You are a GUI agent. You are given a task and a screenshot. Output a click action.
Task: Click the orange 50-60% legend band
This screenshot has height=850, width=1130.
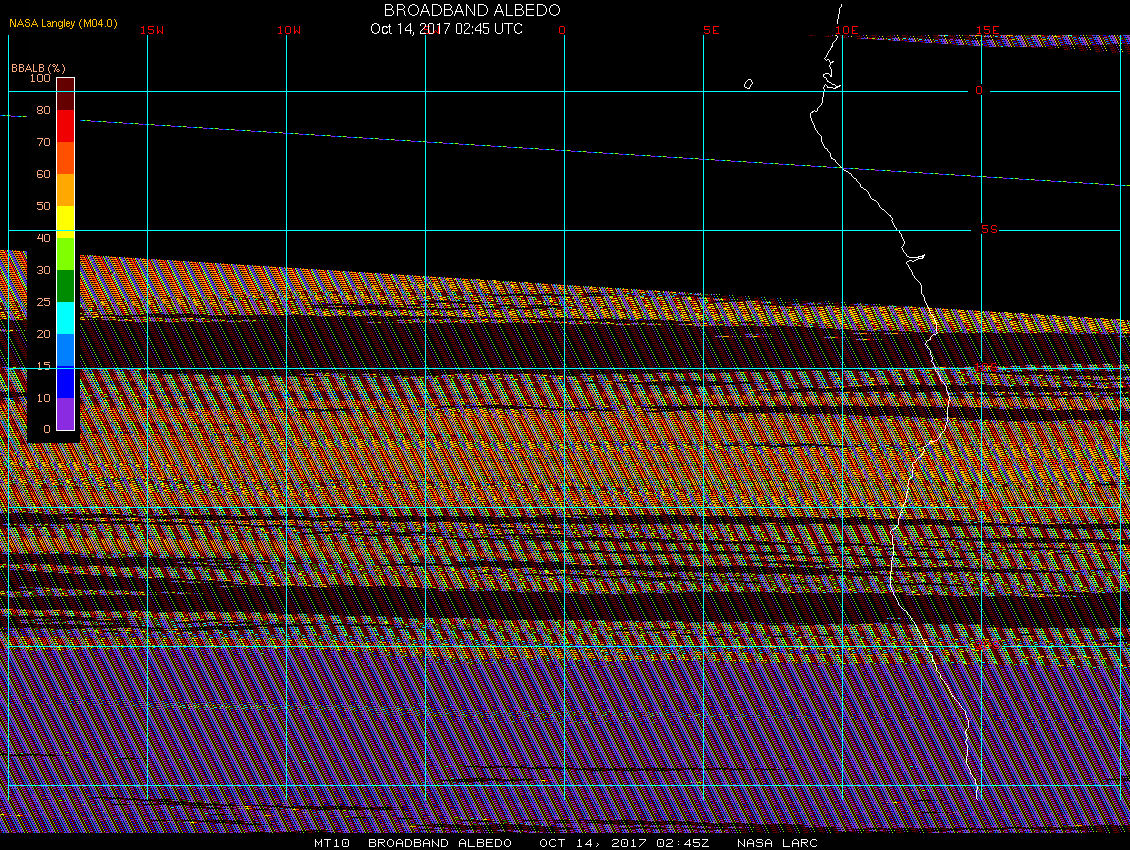[65, 190]
